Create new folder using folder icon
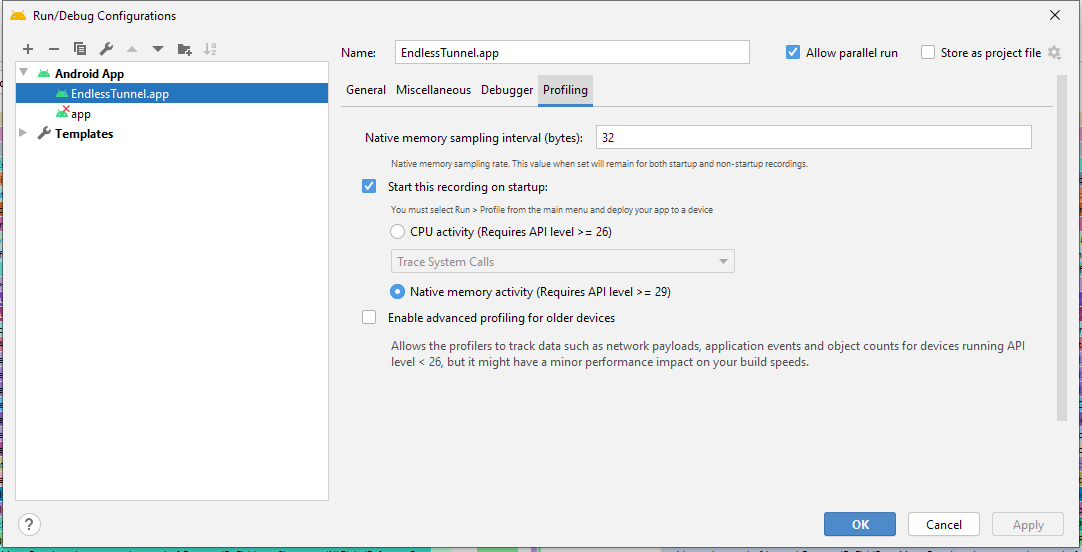1082x552 pixels. point(184,49)
